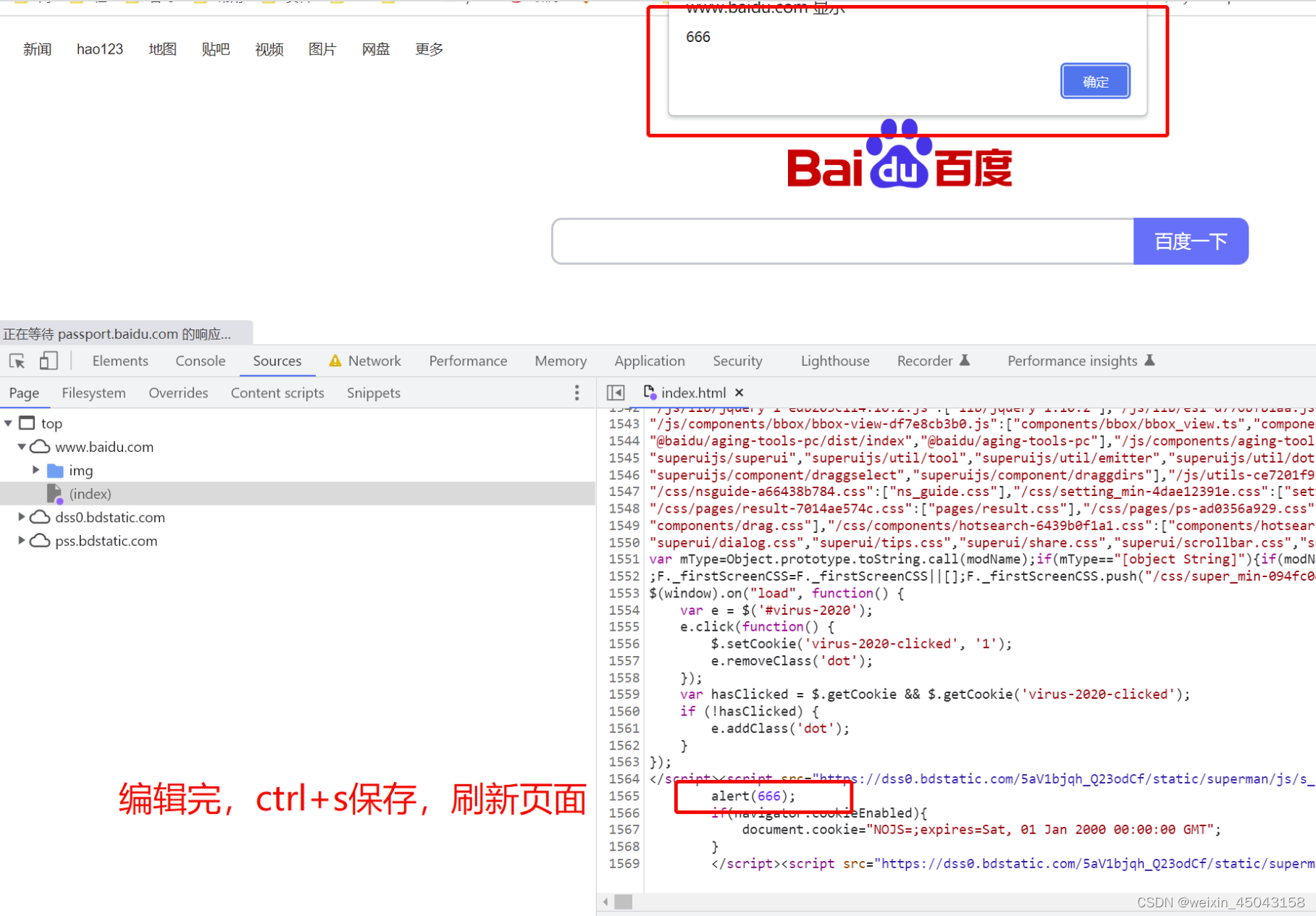Click the top tree item label
Image resolution: width=1316 pixels, height=916 pixels.
click(x=51, y=424)
